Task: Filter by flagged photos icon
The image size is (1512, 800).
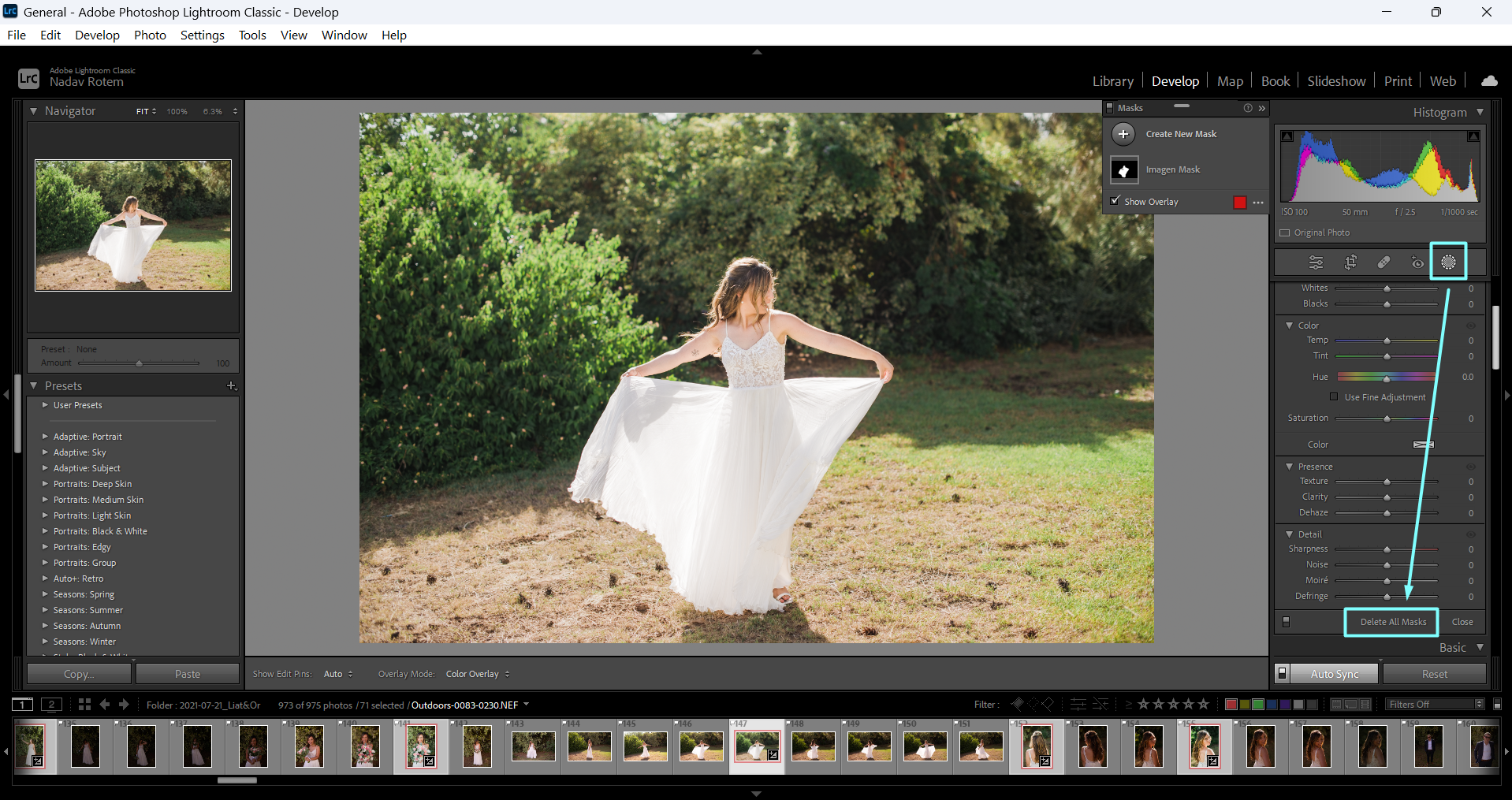Action: pyautogui.click(x=1018, y=704)
